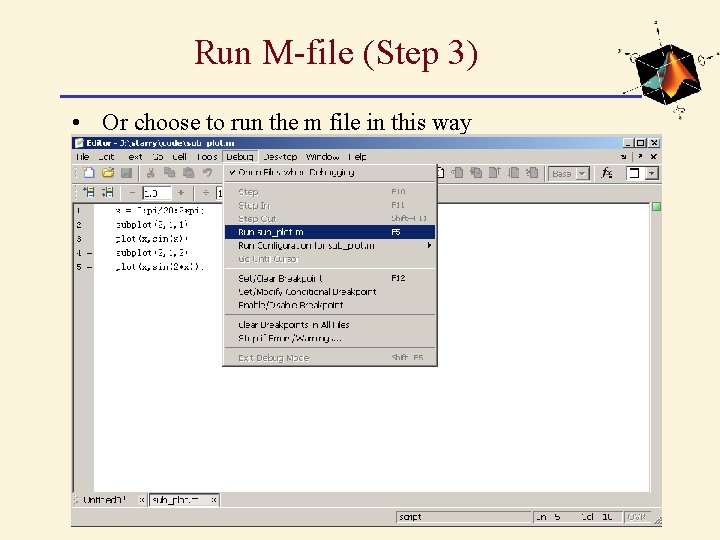Viewport: 720px width, 540px height.
Task: Close the open Debug menu
Action: coord(240,157)
